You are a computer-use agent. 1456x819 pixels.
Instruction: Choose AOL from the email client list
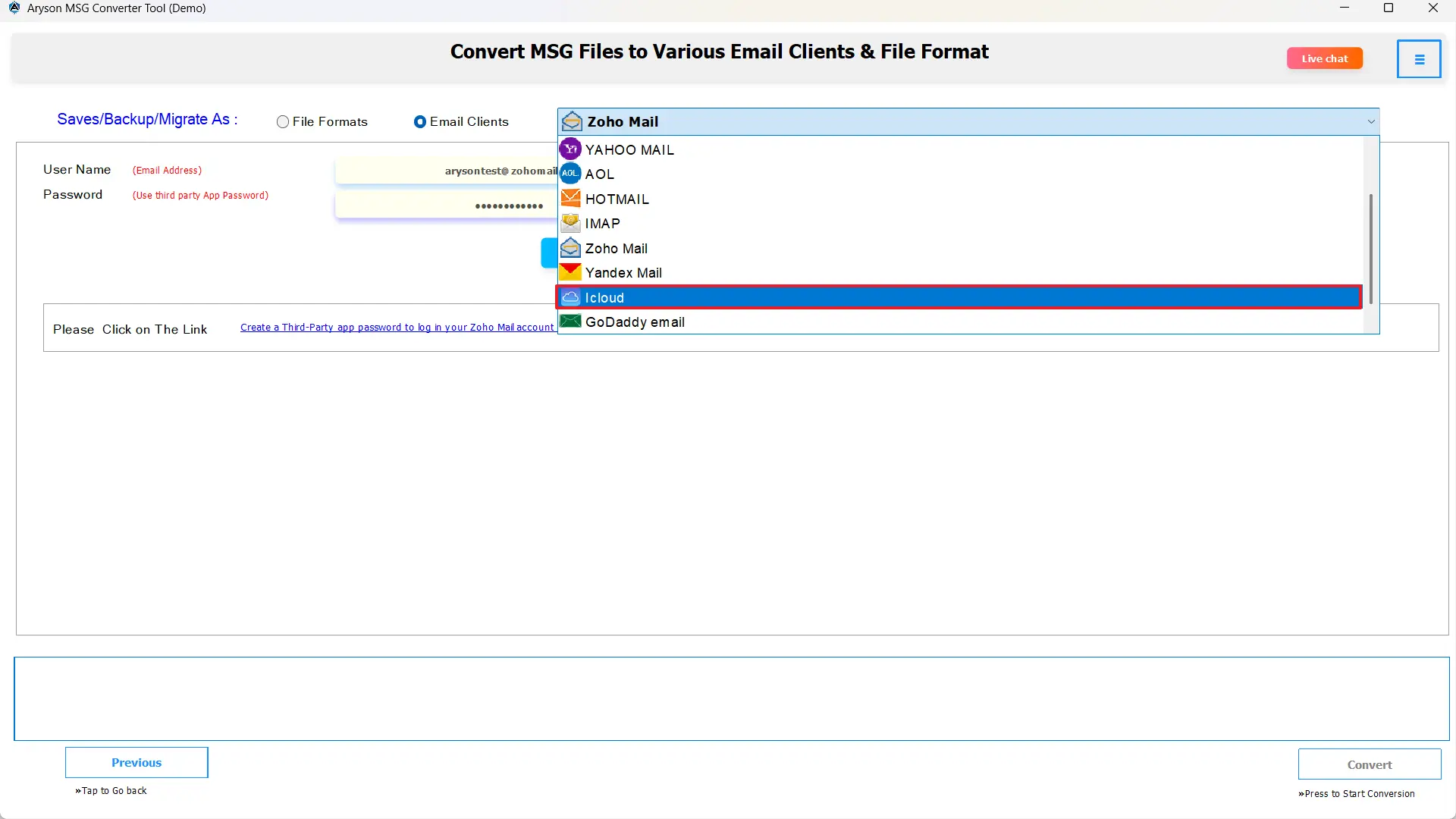(961, 174)
